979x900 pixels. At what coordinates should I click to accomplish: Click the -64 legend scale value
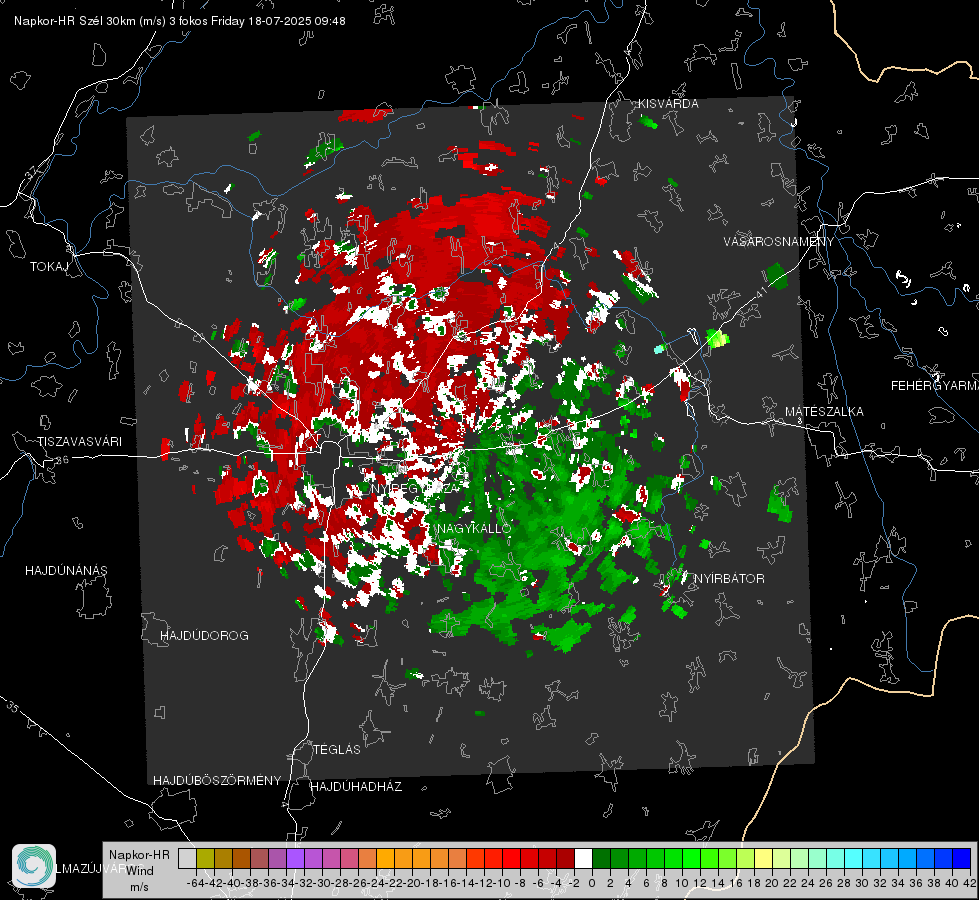click(x=195, y=883)
